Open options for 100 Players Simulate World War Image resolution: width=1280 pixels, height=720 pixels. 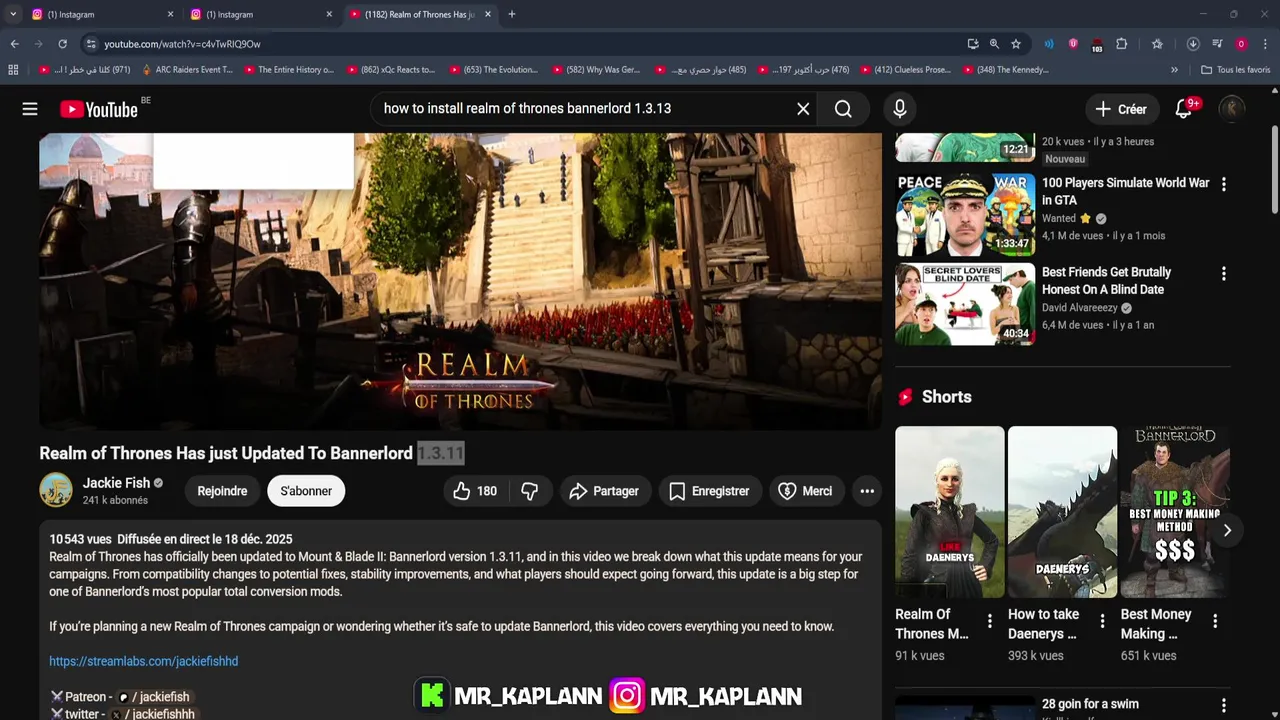(1223, 184)
